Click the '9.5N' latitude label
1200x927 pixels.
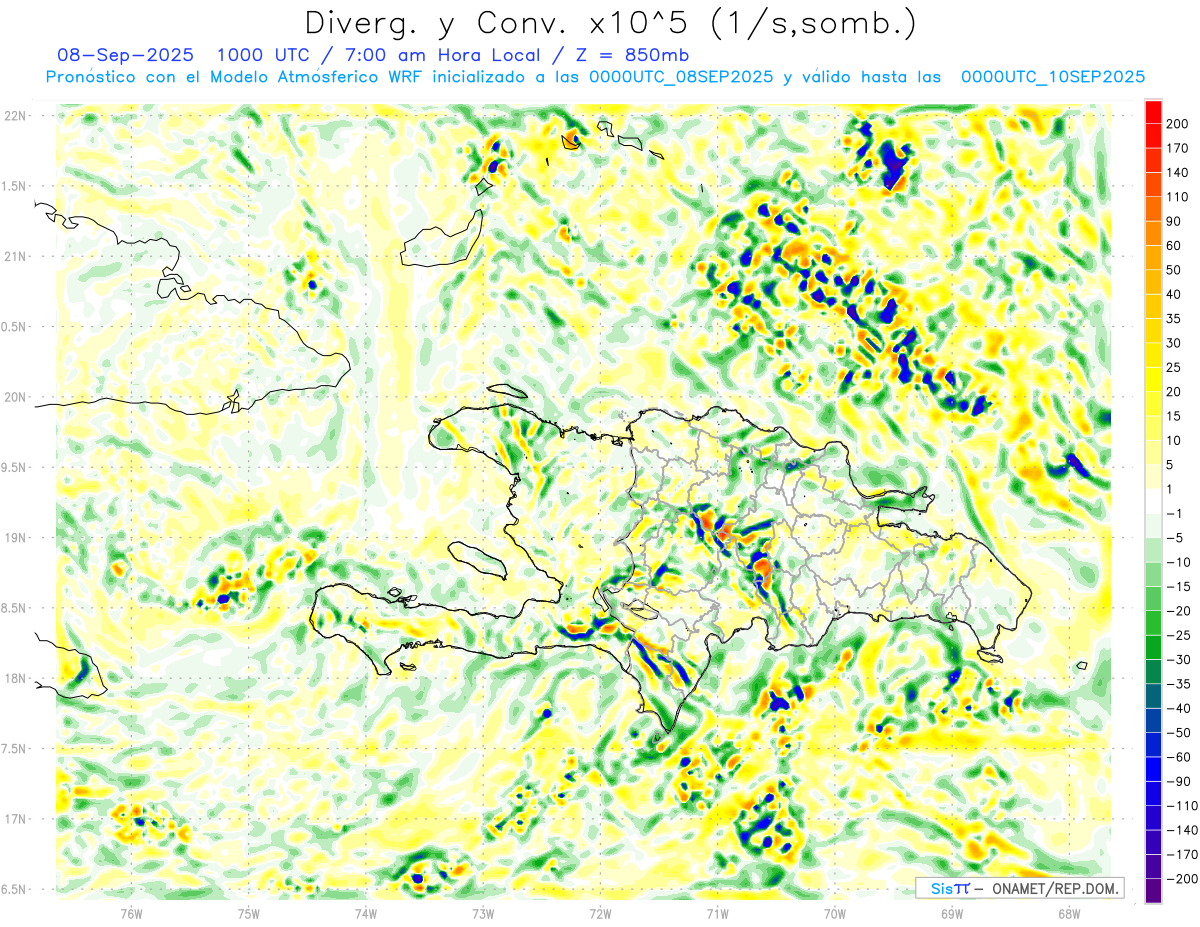point(15,468)
